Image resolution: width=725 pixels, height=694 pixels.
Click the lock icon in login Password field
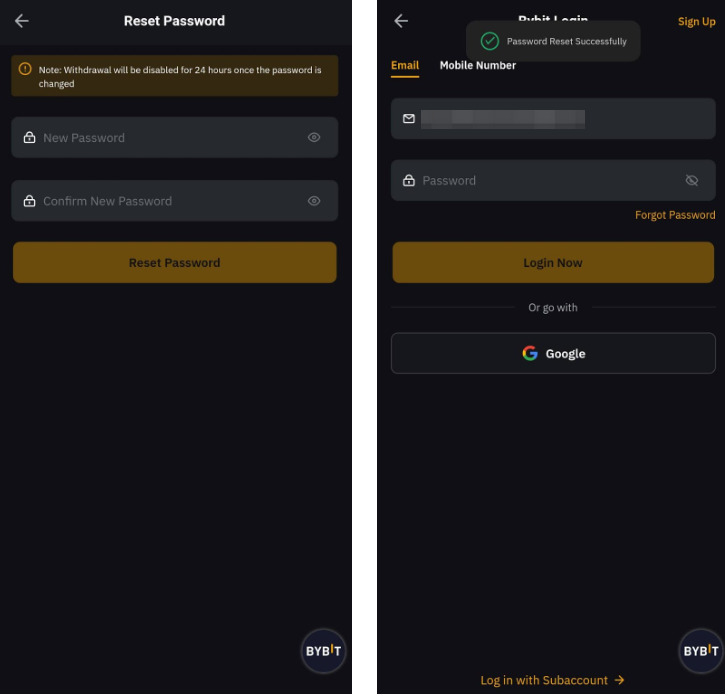[409, 180]
